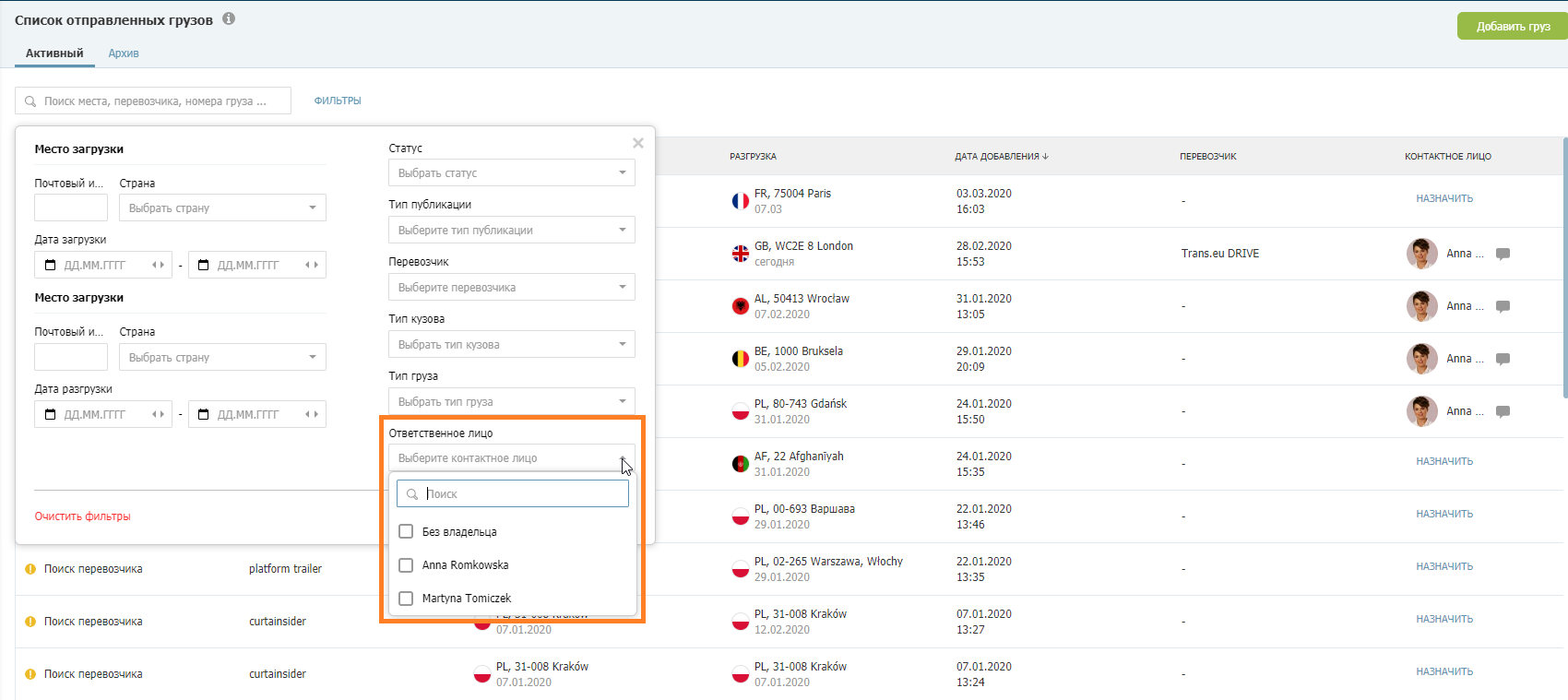Image resolution: width=1568 pixels, height=700 pixels.
Task: Click НАЗНАЧИТЬ in Warszawa, Włochy row
Action: tap(1444, 566)
